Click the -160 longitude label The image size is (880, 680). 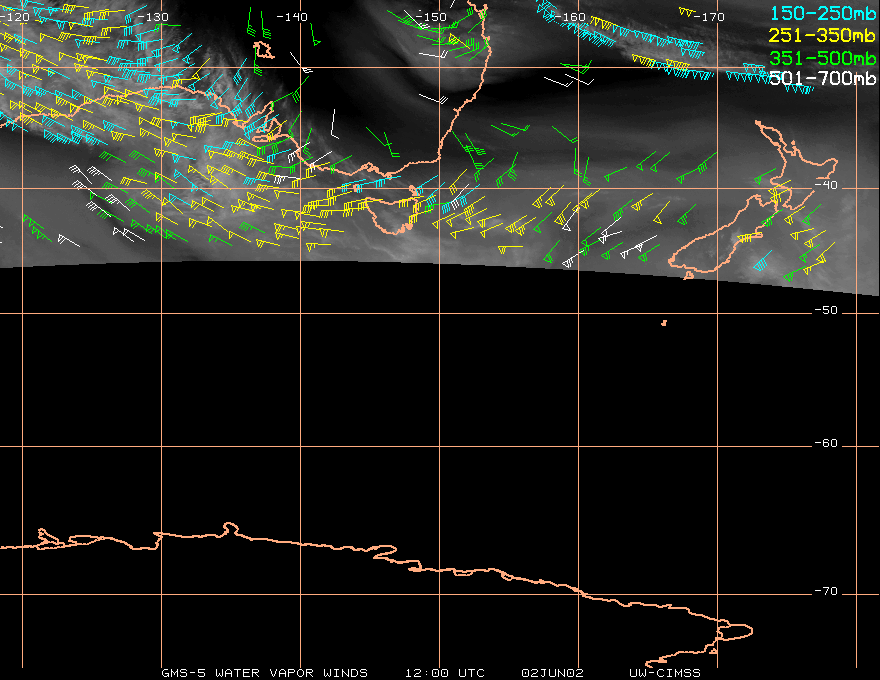point(570,17)
